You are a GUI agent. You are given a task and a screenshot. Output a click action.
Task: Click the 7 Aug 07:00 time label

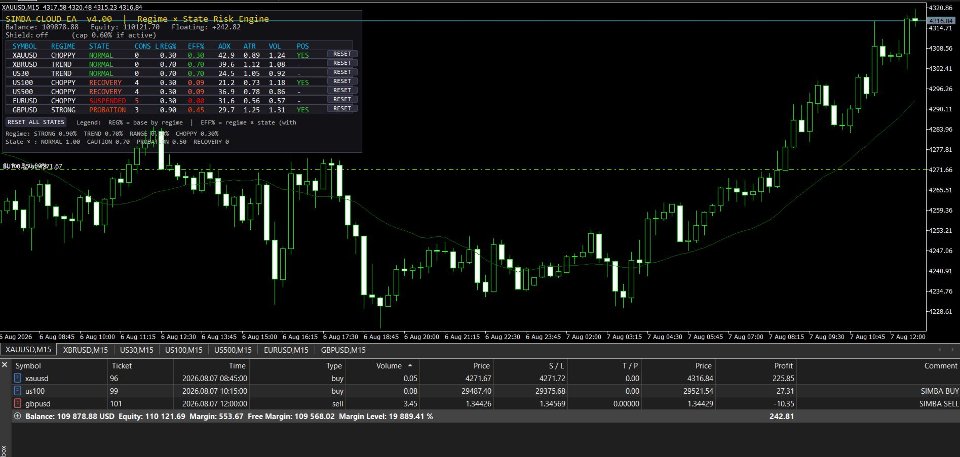[x=748, y=336]
